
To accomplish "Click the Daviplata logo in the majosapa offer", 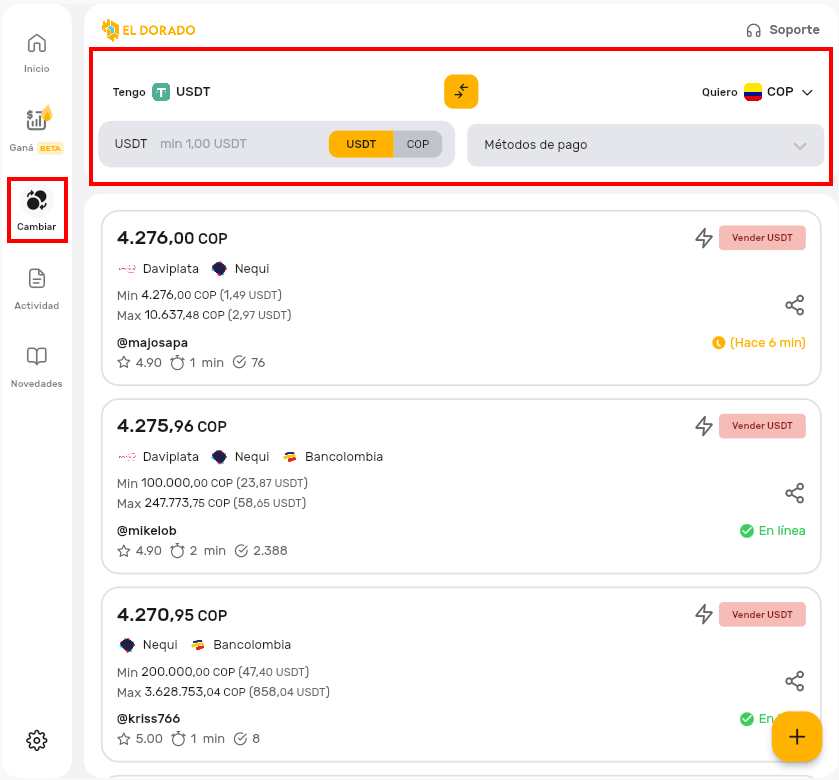I will 127,269.
